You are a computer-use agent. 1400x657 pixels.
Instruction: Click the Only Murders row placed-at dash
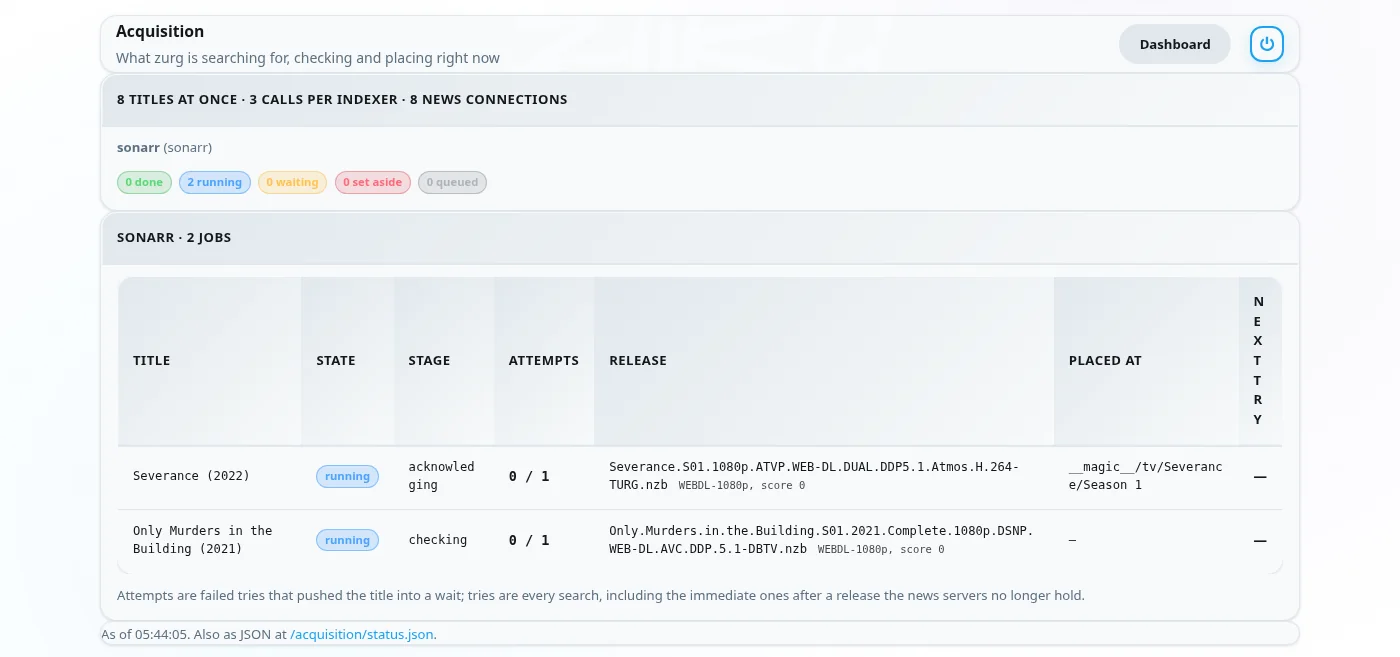(x=1073, y=540)
